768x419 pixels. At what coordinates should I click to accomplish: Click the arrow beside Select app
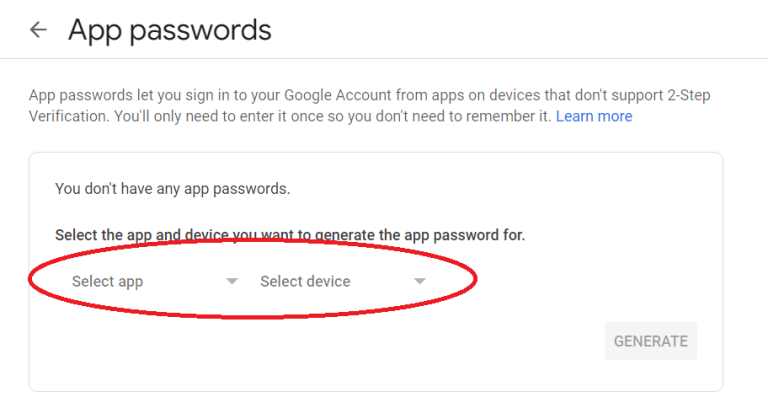[232, 281]
